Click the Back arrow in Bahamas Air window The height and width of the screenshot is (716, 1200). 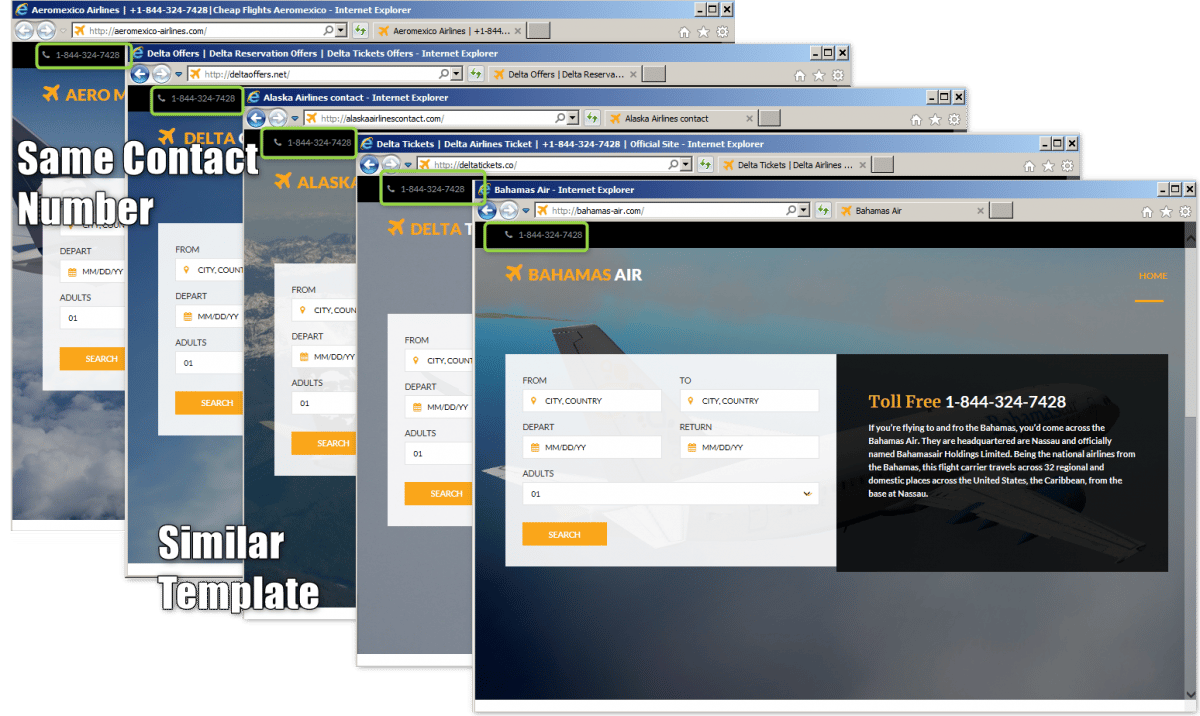pos(488,211)
